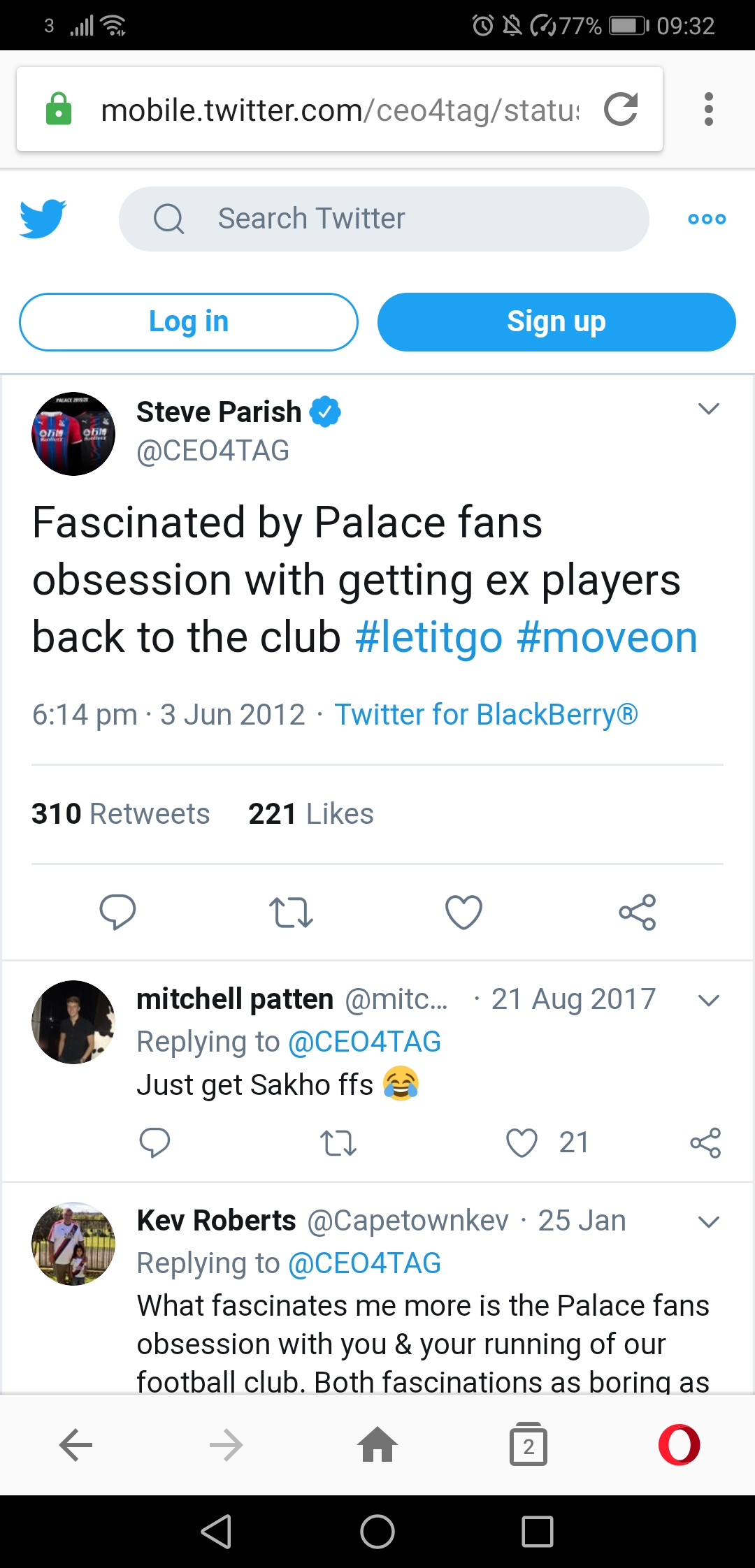Expand options chevron on Kev Roberts' reply
This screenshot has width=755, height=1568.
709,1221
